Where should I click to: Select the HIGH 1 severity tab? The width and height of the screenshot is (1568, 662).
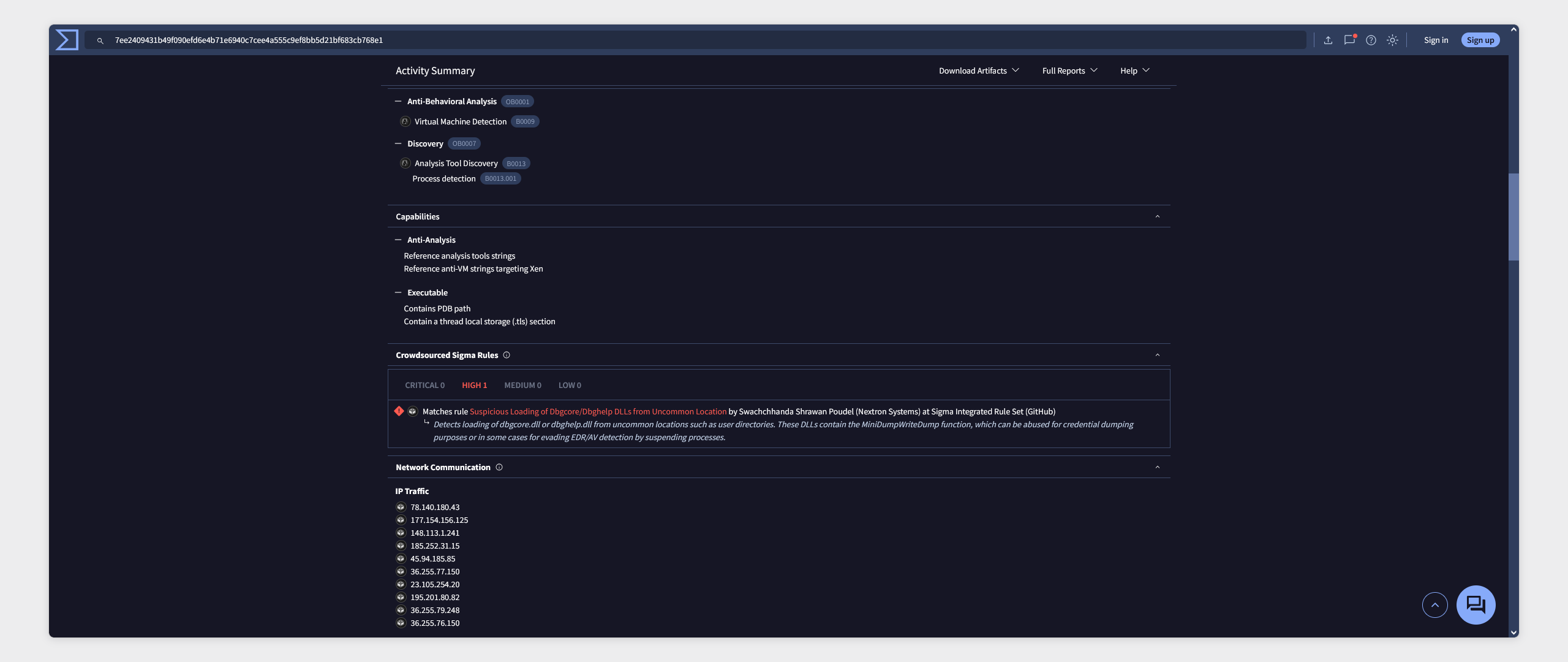474,386
